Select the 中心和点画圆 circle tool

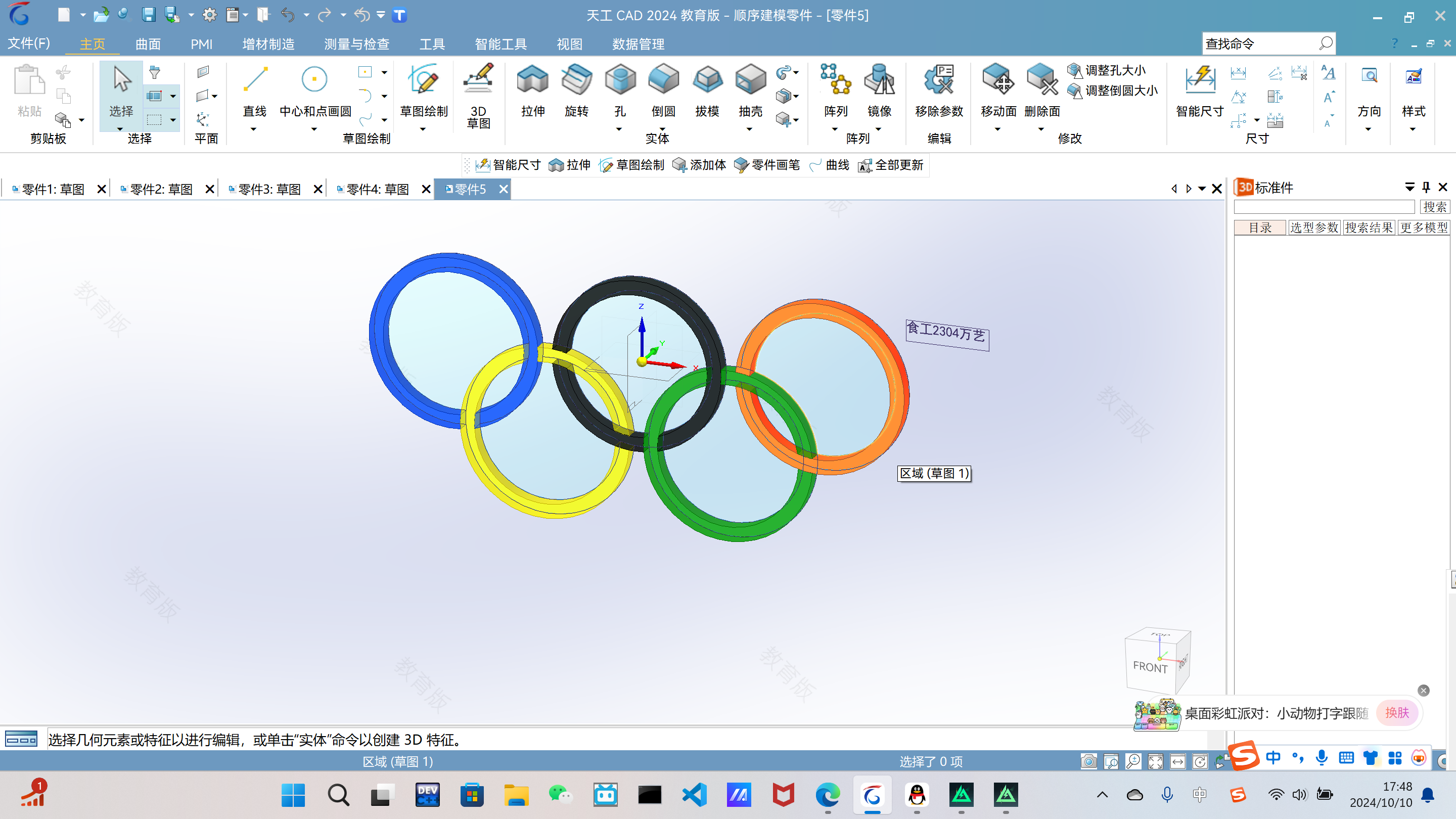315,90
